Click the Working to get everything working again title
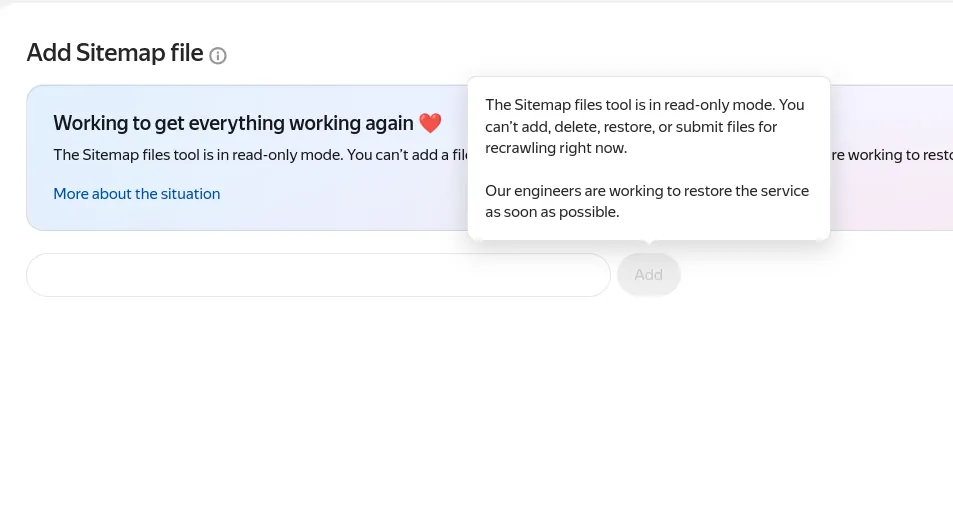This screenshot has height=528, width=953. click(233, 123)
